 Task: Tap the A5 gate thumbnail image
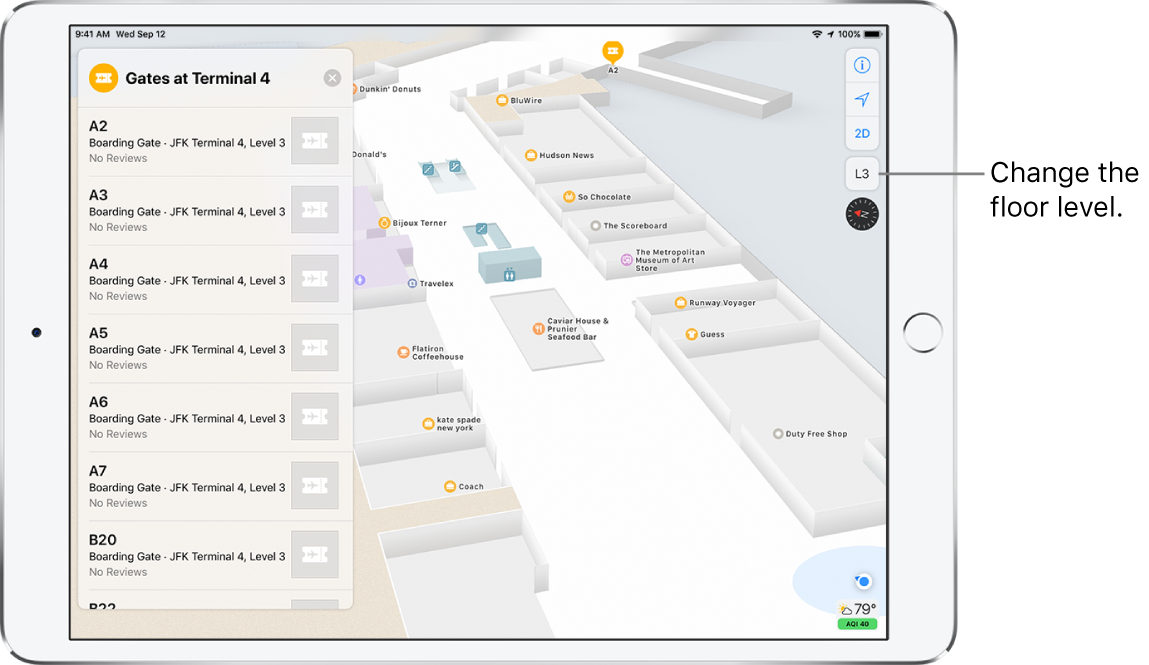pos(315,347)
